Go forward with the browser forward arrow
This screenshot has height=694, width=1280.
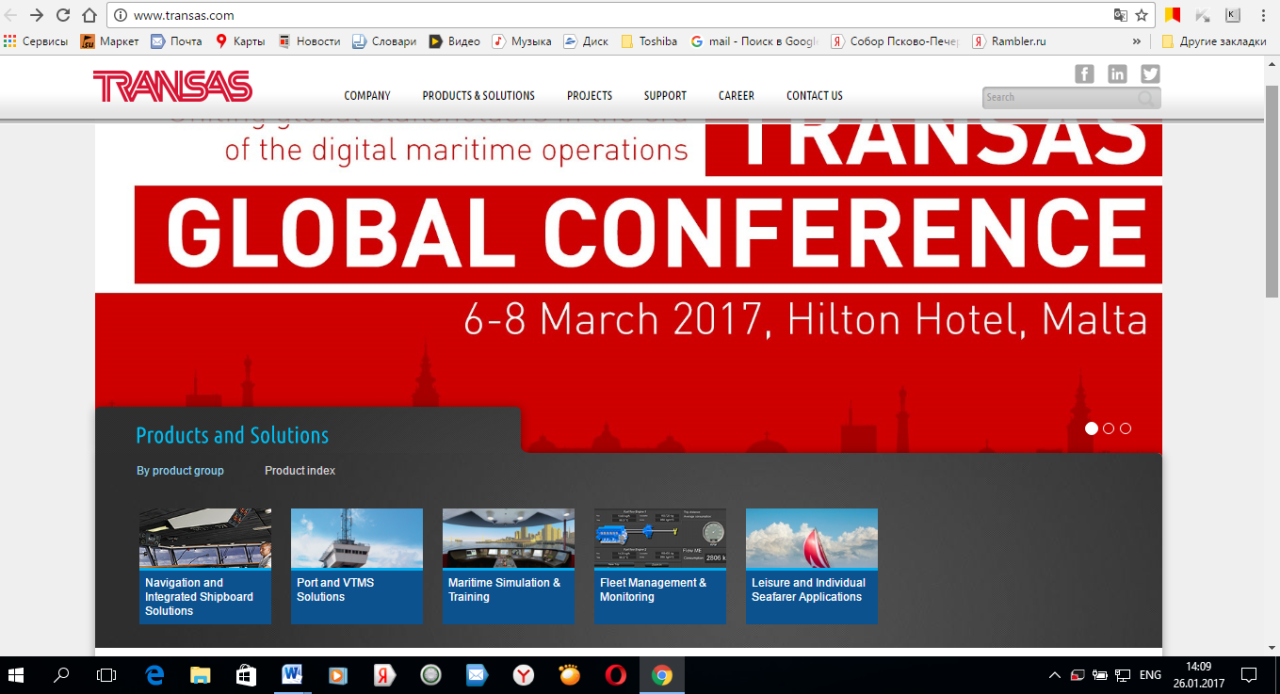click(x=37, y=15)
